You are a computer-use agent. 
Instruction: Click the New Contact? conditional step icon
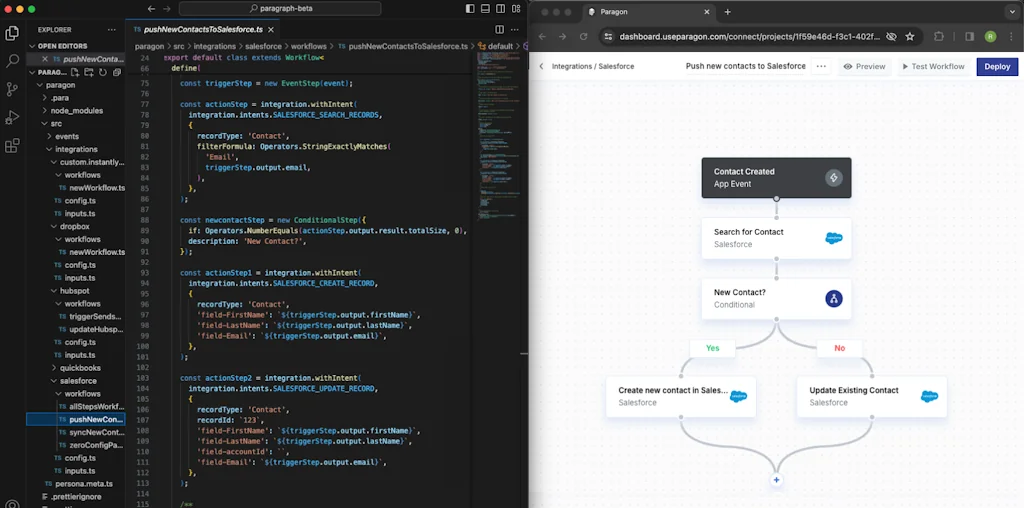[x=833, y=299]
